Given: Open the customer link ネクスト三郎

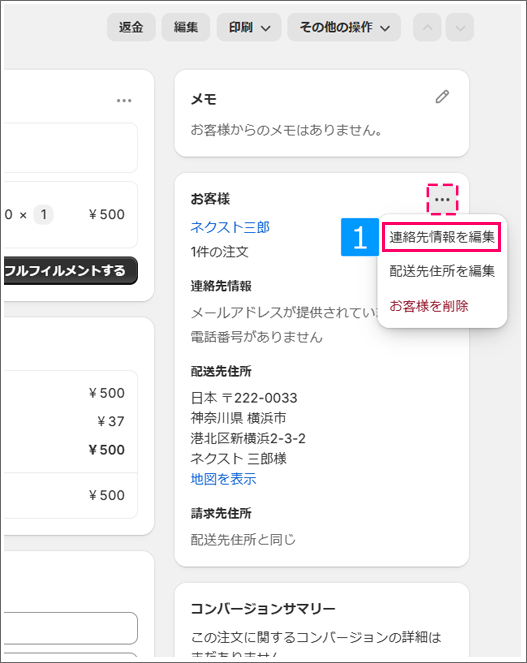Looking at the screenshot, I should pyautogui.click(x=230, y=227).
